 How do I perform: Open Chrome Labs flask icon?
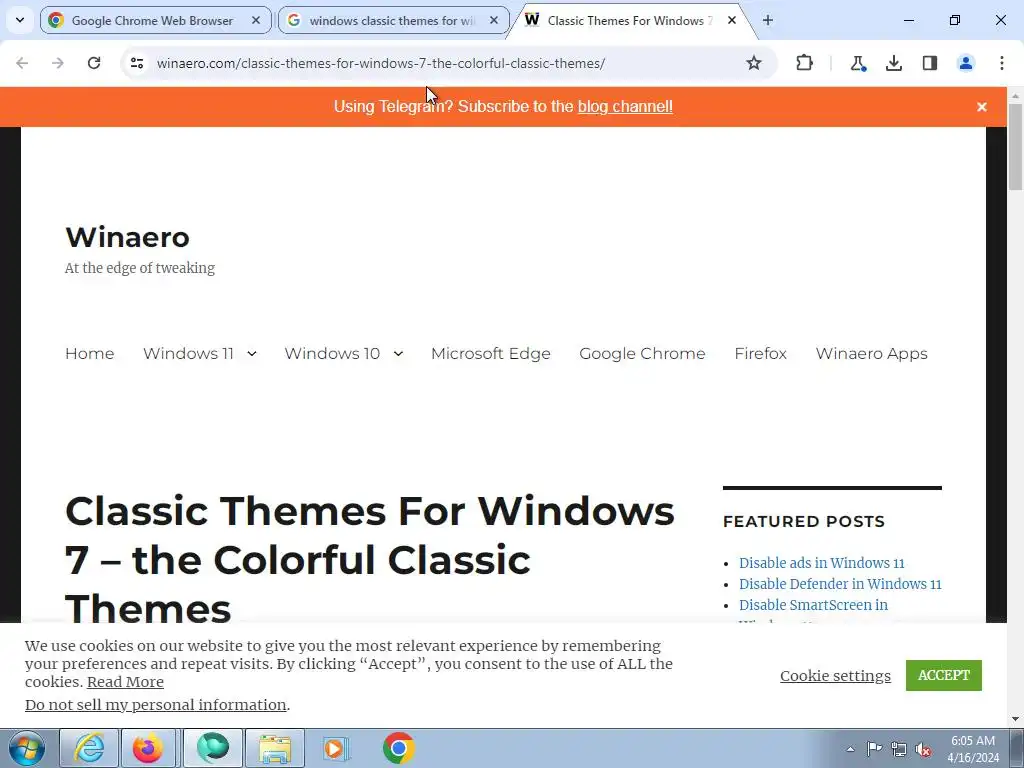(x=857, y=63)
